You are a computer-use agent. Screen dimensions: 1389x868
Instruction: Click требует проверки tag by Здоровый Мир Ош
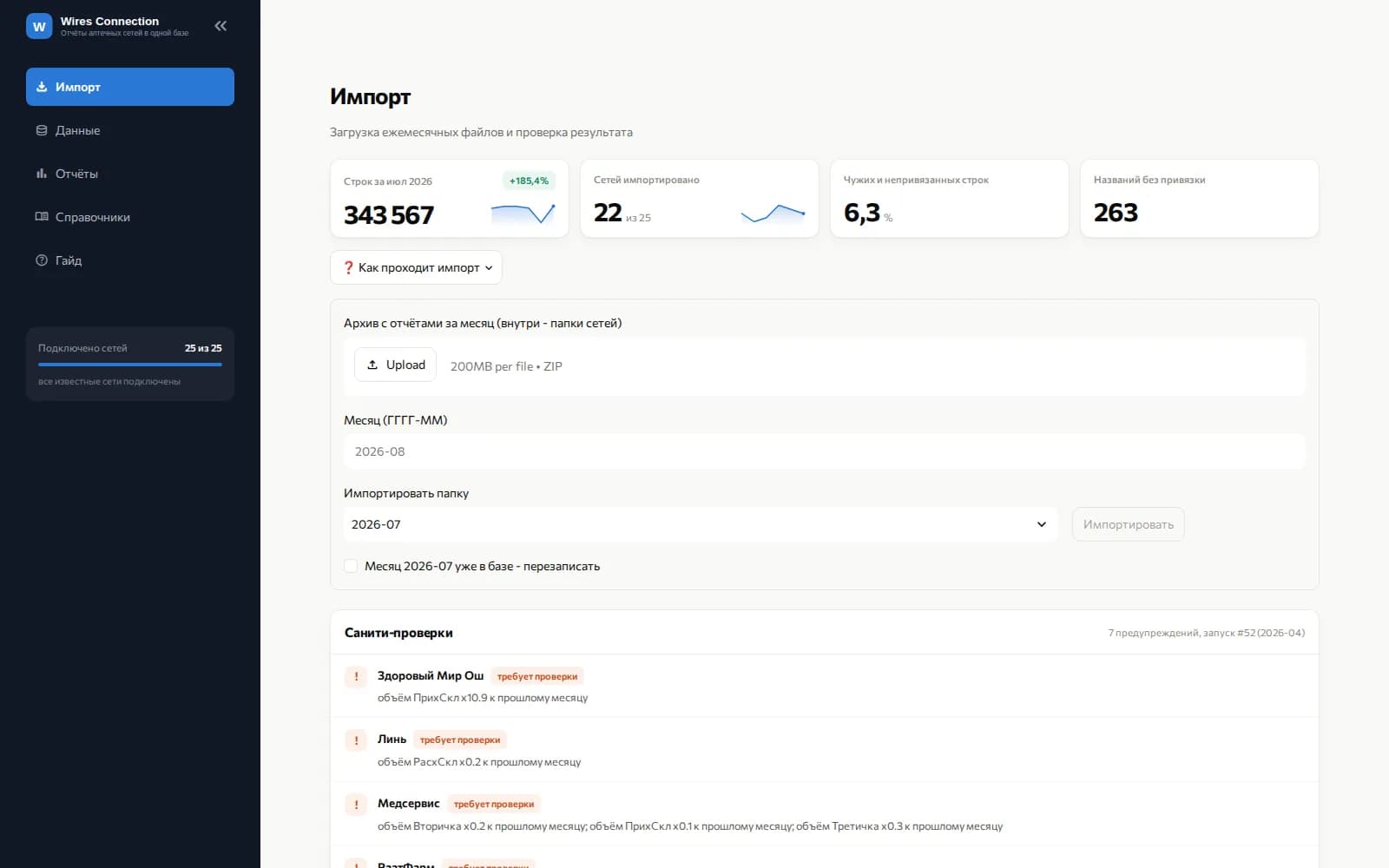537,676
